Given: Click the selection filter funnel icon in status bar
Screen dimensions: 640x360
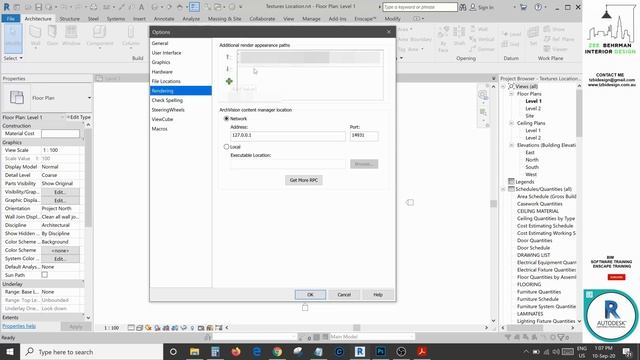Looking at the screenshot, I should pos(561,337).
